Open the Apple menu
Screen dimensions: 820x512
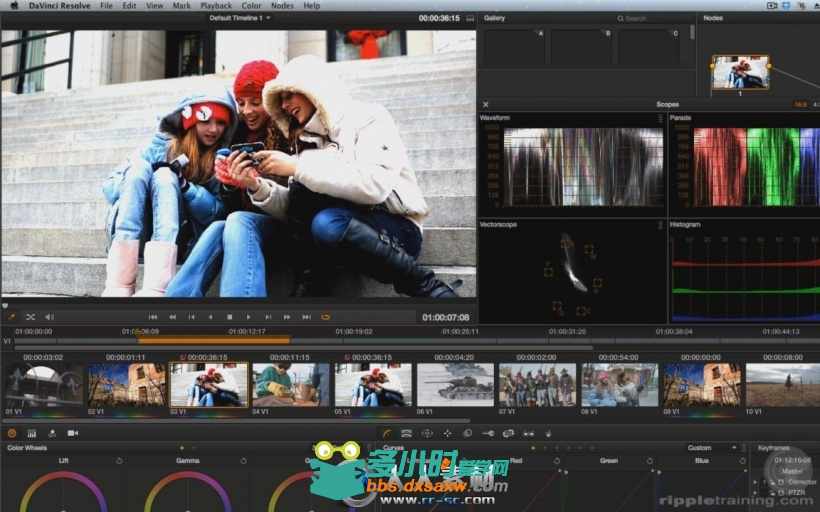[14, 6]
